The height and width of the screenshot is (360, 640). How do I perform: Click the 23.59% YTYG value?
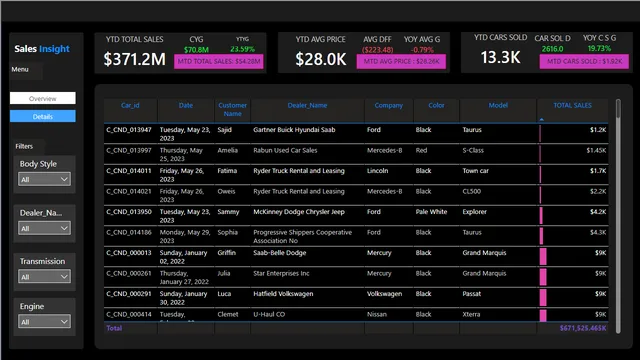242,49
